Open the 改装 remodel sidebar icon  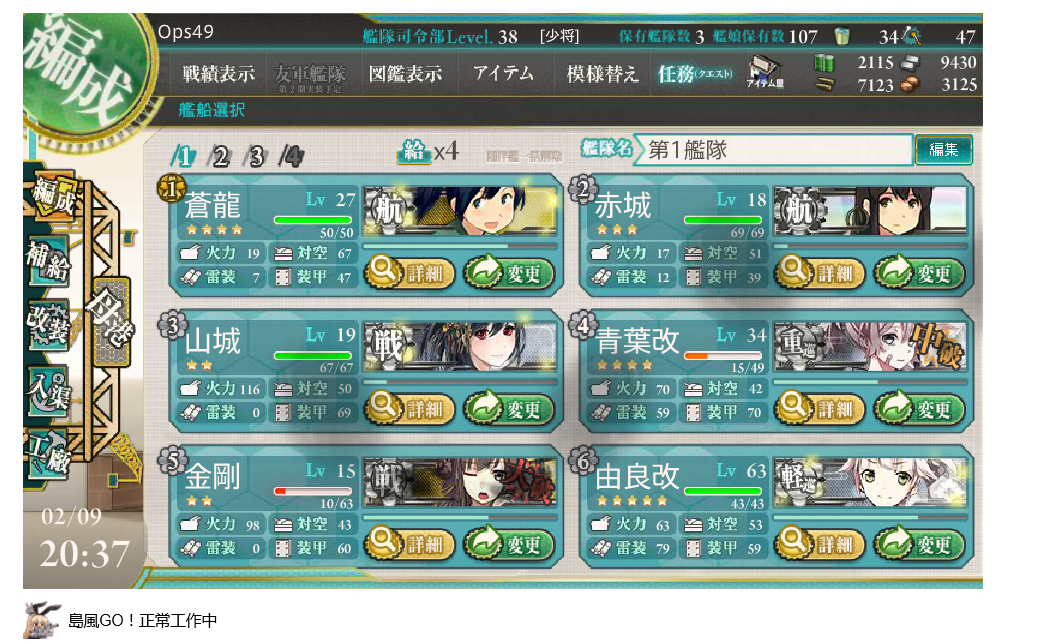[x=49, y=325]
